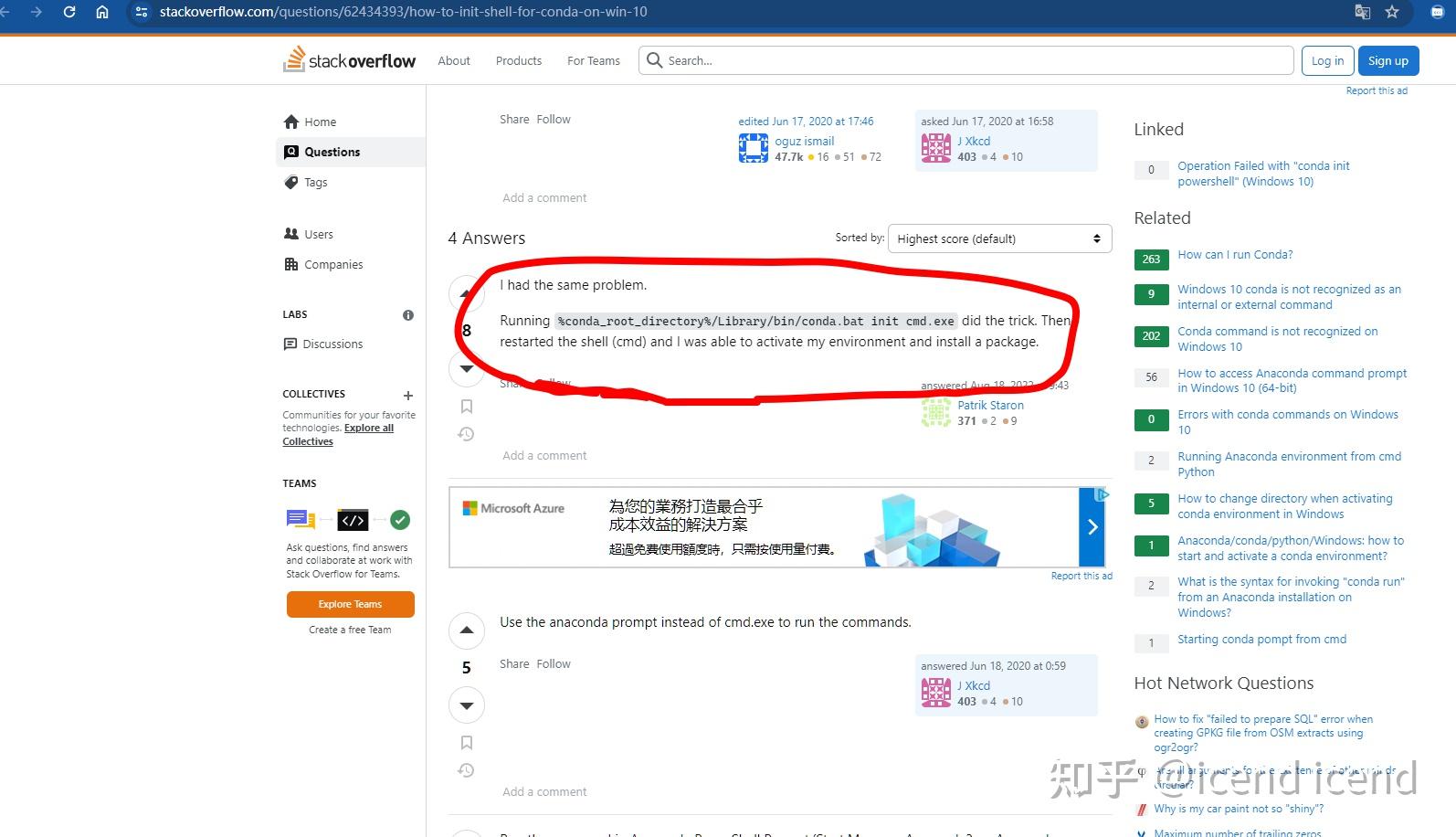
Task: Click the LABS info icon
Action: click(408, 315)
